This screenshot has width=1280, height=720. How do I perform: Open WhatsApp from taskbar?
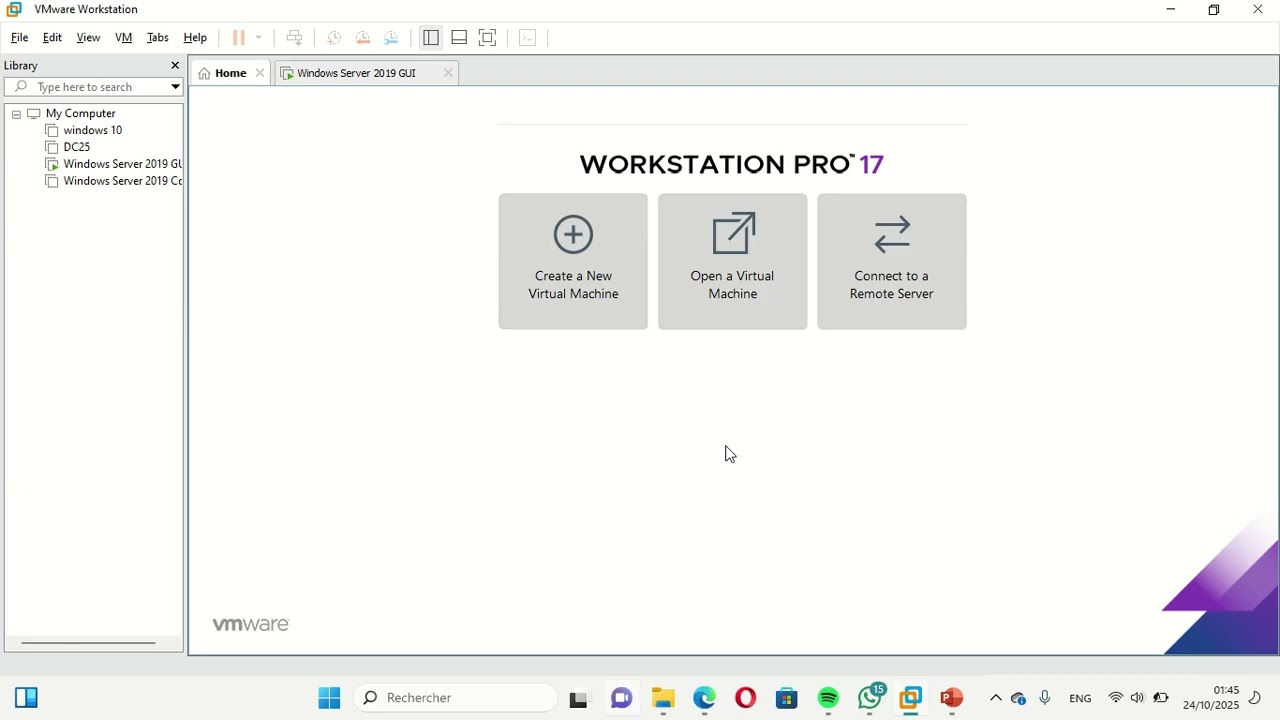(872, 697)
